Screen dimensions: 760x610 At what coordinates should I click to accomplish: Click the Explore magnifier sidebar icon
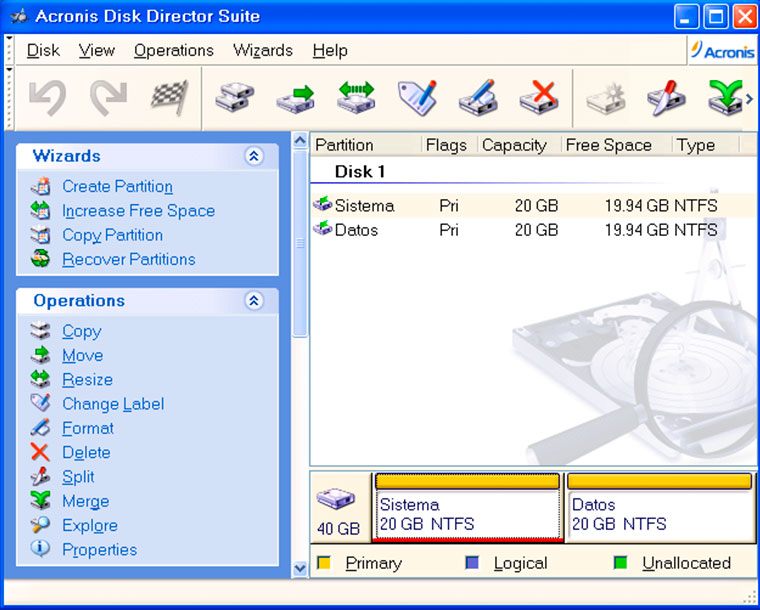(40, 525)
